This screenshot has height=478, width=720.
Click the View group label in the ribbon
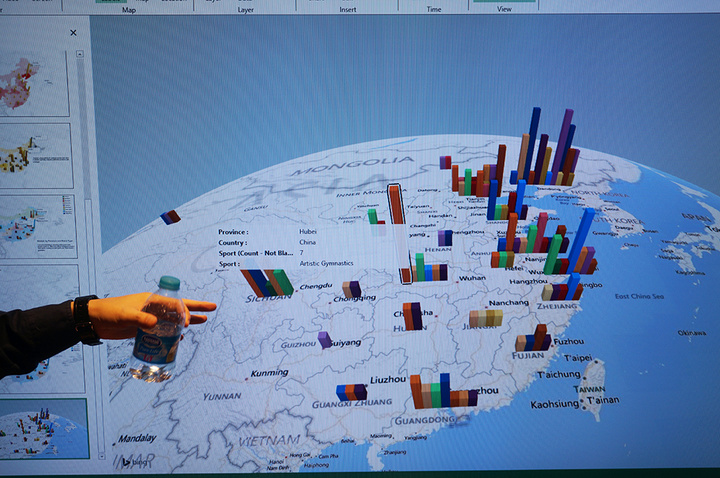[504, 9]
